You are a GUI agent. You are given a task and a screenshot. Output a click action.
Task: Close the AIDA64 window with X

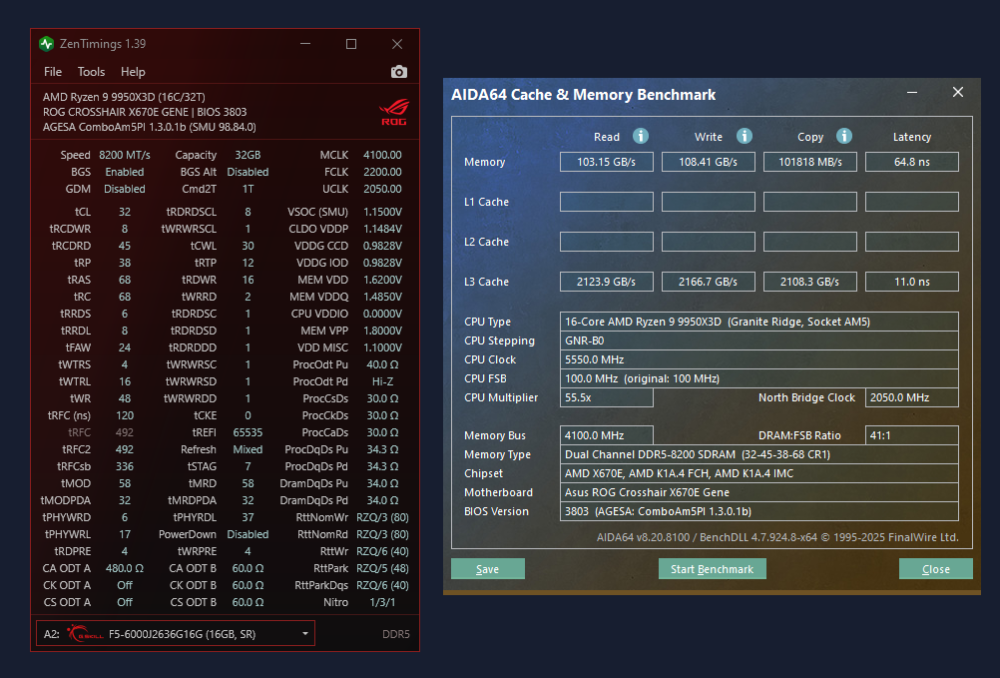957,92
